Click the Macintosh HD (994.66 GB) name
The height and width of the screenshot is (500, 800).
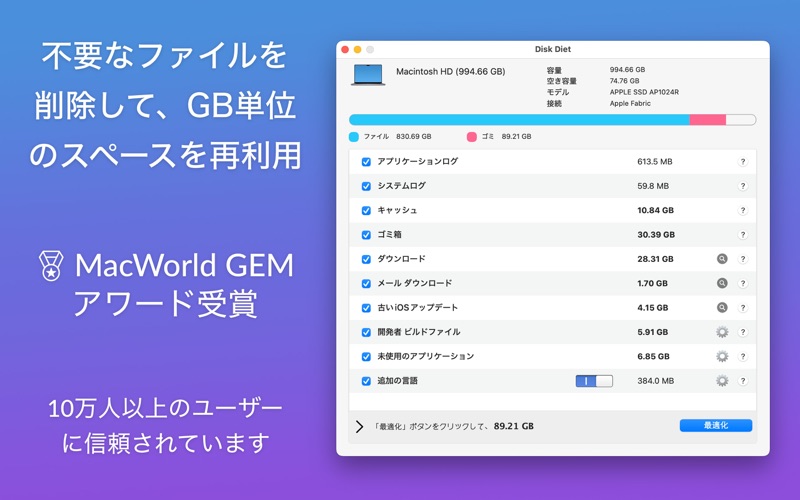(451, 71)
